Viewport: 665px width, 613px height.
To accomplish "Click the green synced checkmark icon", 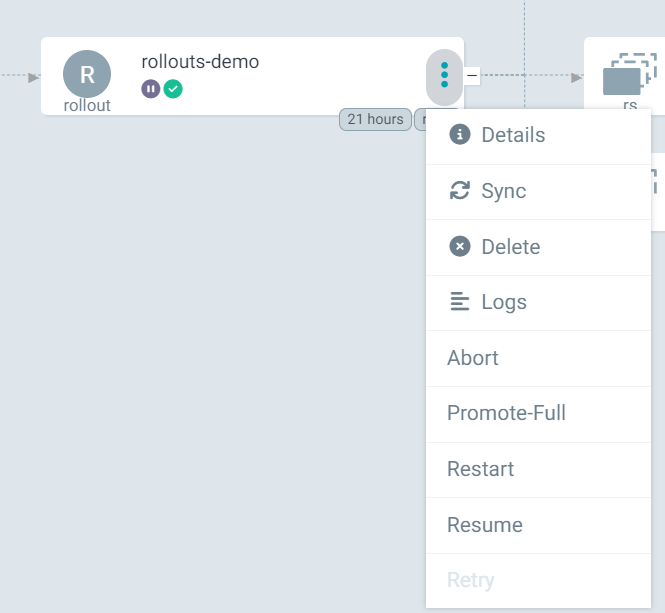I will tap(173, 89).
